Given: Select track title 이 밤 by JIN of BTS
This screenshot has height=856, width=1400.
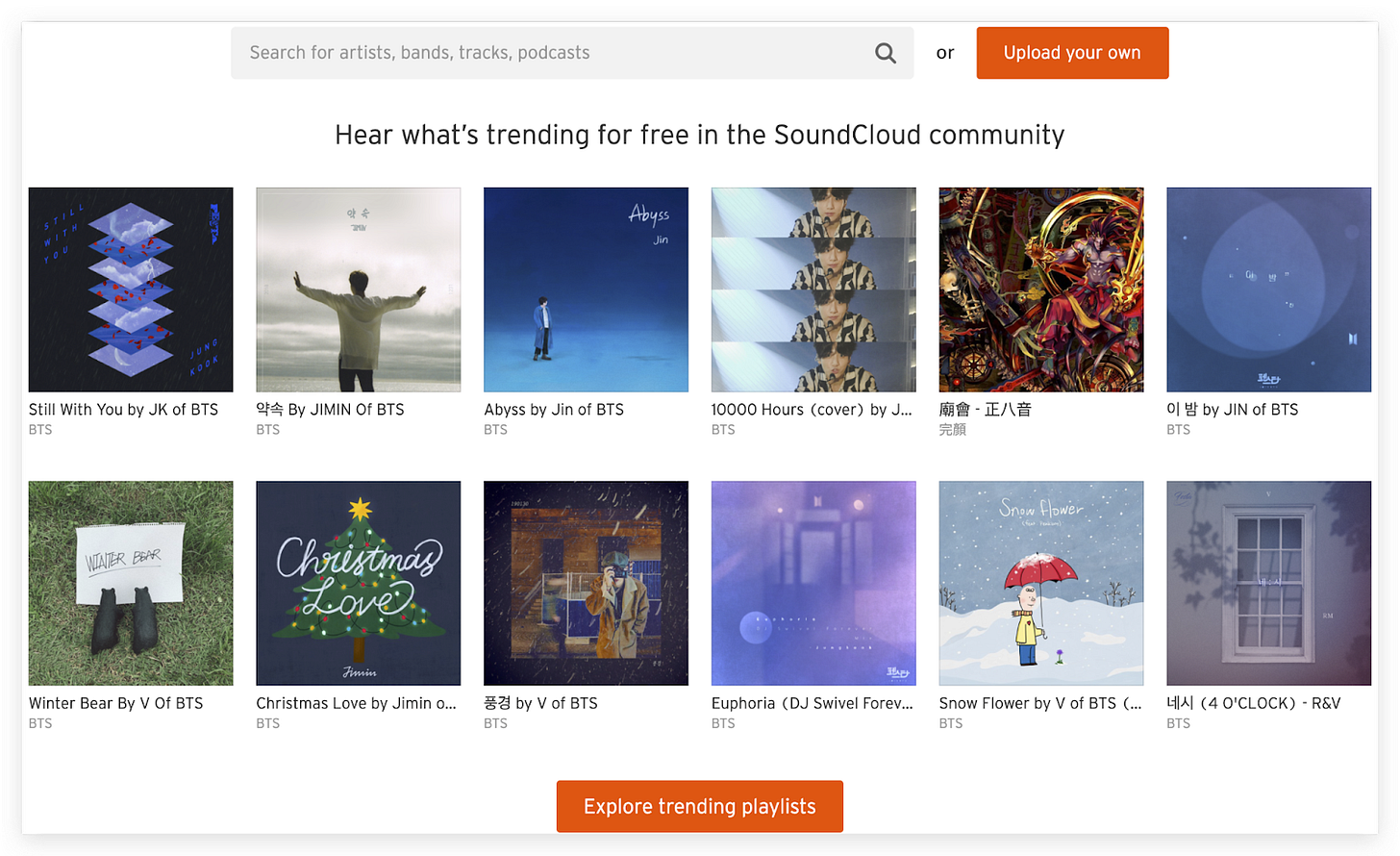Looking at the screenshot, I should pos(1233,410).
